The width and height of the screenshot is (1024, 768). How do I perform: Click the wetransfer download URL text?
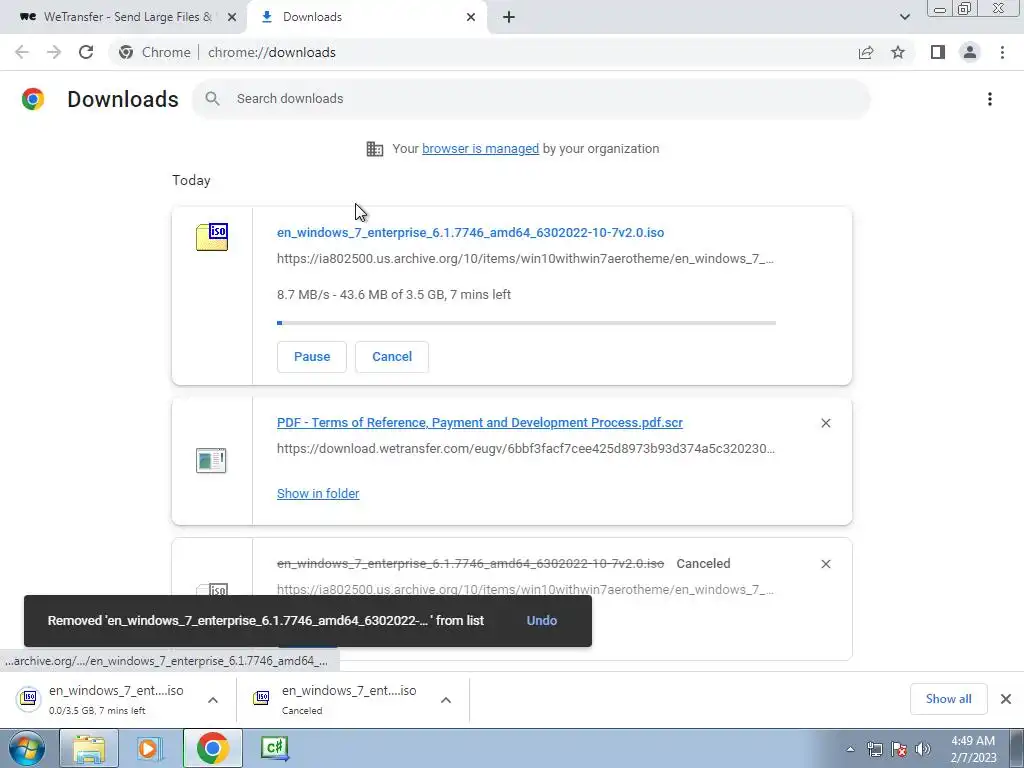point(526,449)
